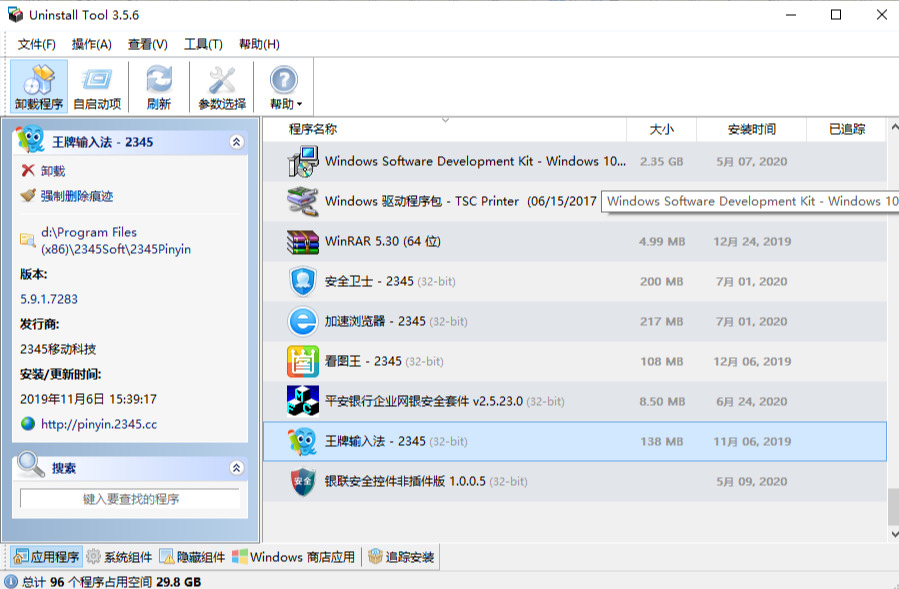Screen dimensions: 899x589
Task: Click the WinRAR 5.30 icon
Action: click(x=303, y=241)
